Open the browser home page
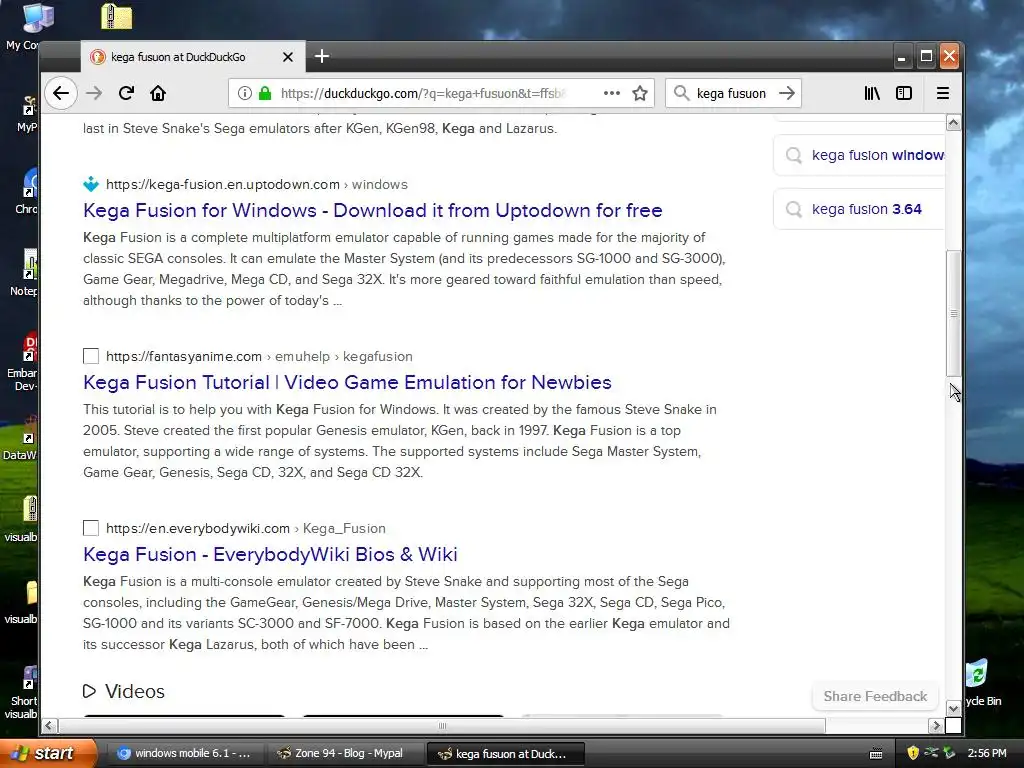 coord(158,93)
